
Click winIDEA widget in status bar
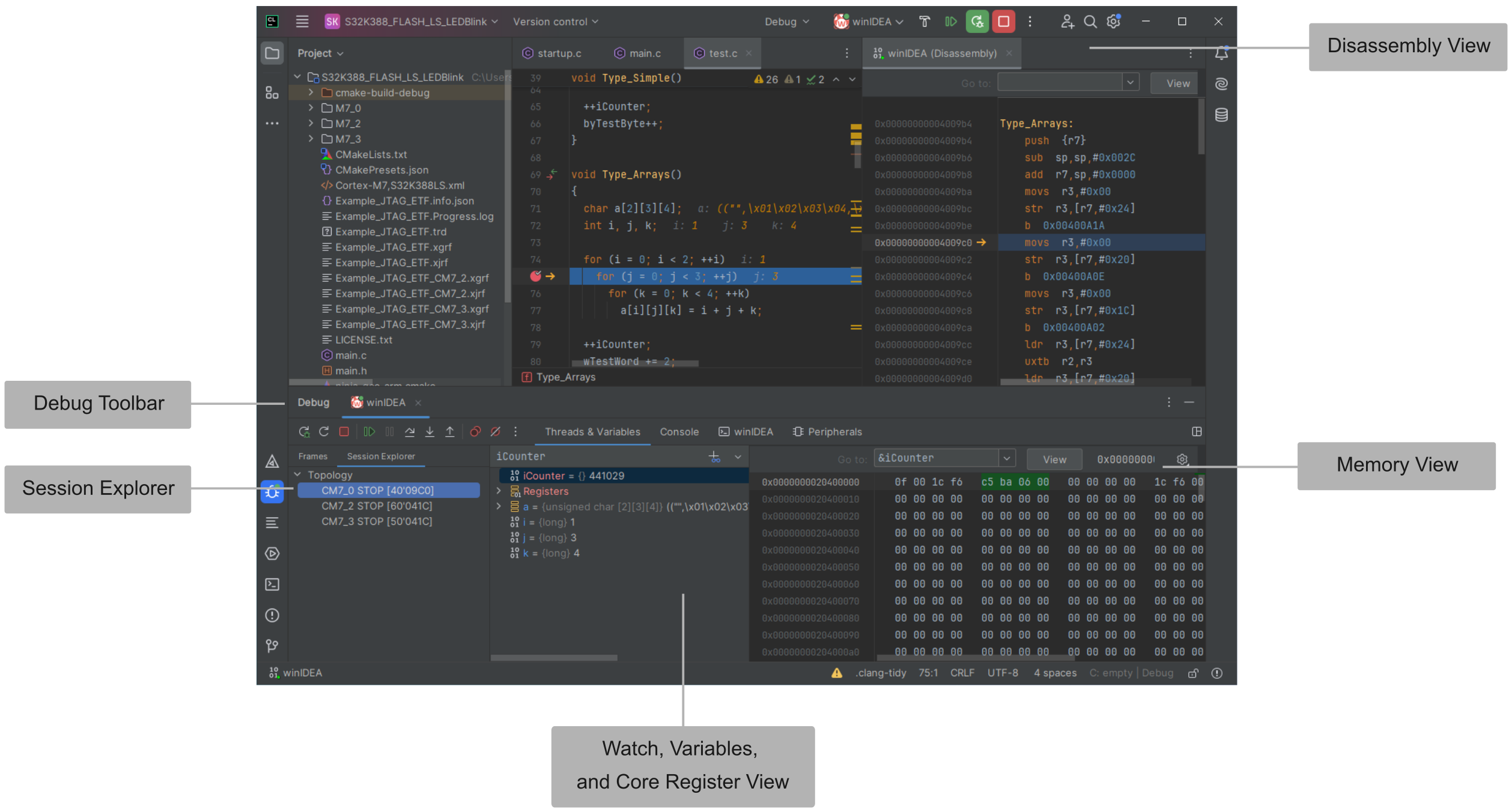(296, 673)
